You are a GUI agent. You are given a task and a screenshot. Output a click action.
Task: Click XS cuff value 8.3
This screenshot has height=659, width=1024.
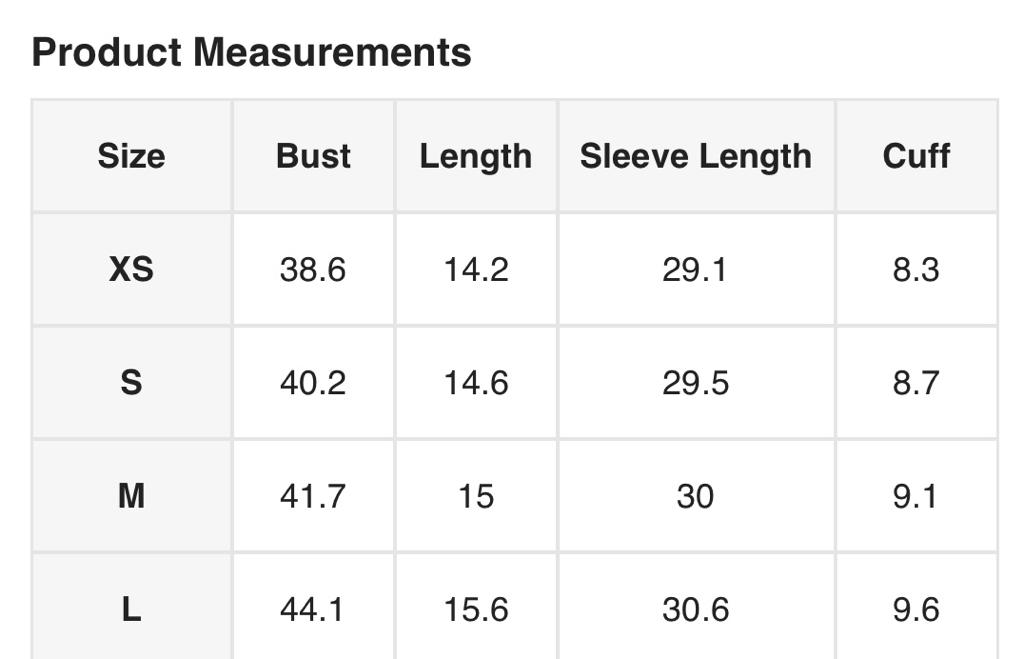pyautogui.click(x=916, y=269)
